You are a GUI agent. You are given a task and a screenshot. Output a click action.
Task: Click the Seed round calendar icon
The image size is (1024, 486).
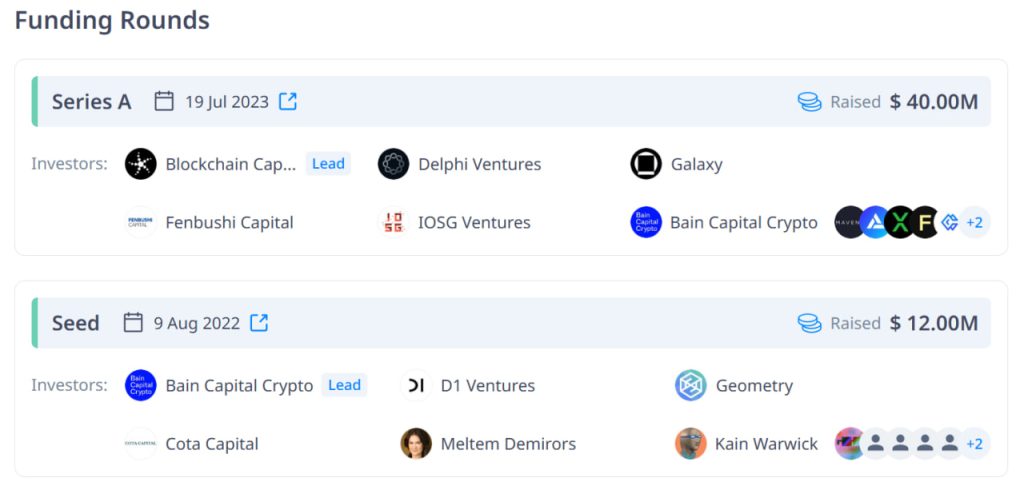(133, 323)
